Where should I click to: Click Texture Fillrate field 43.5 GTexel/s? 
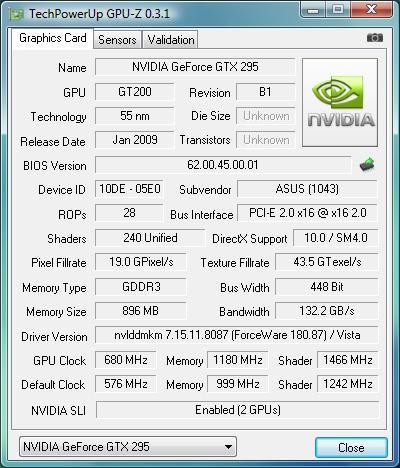[327, 262]
